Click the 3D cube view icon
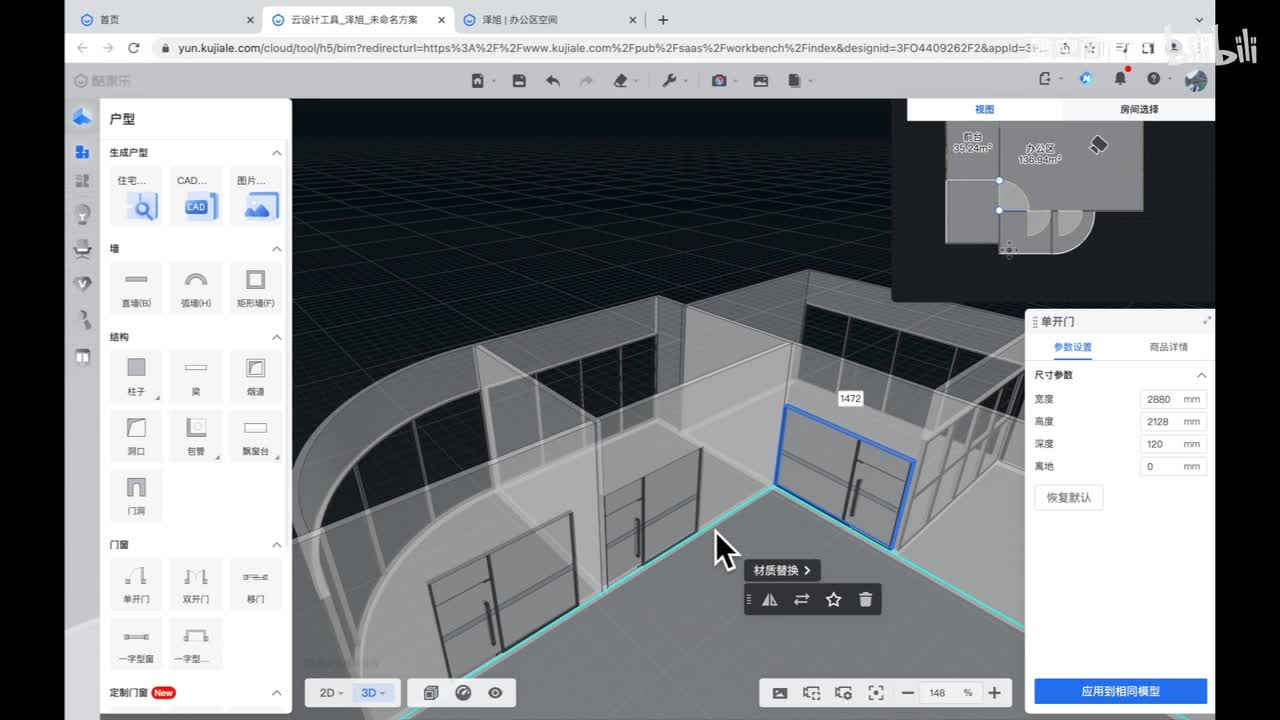The image size is (1280, 720). (431, 693)
